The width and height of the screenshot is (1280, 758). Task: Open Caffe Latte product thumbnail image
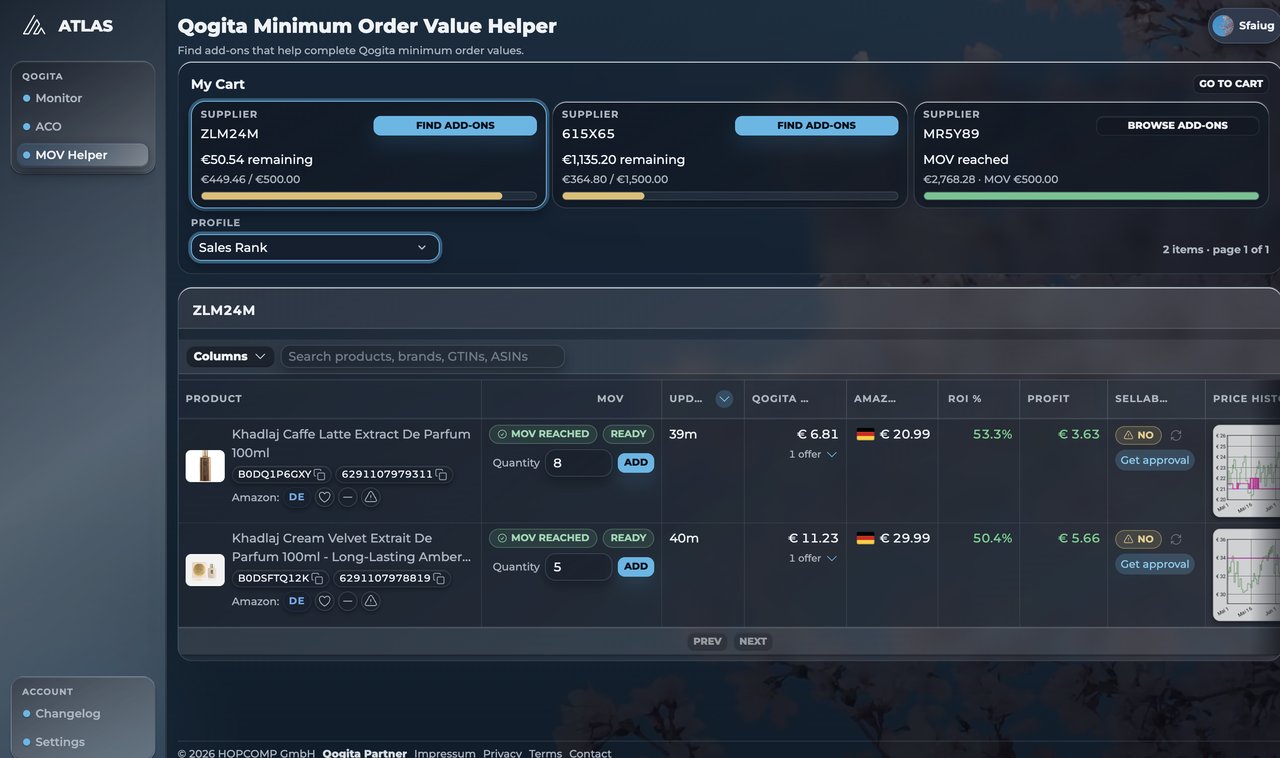[205, 466]
